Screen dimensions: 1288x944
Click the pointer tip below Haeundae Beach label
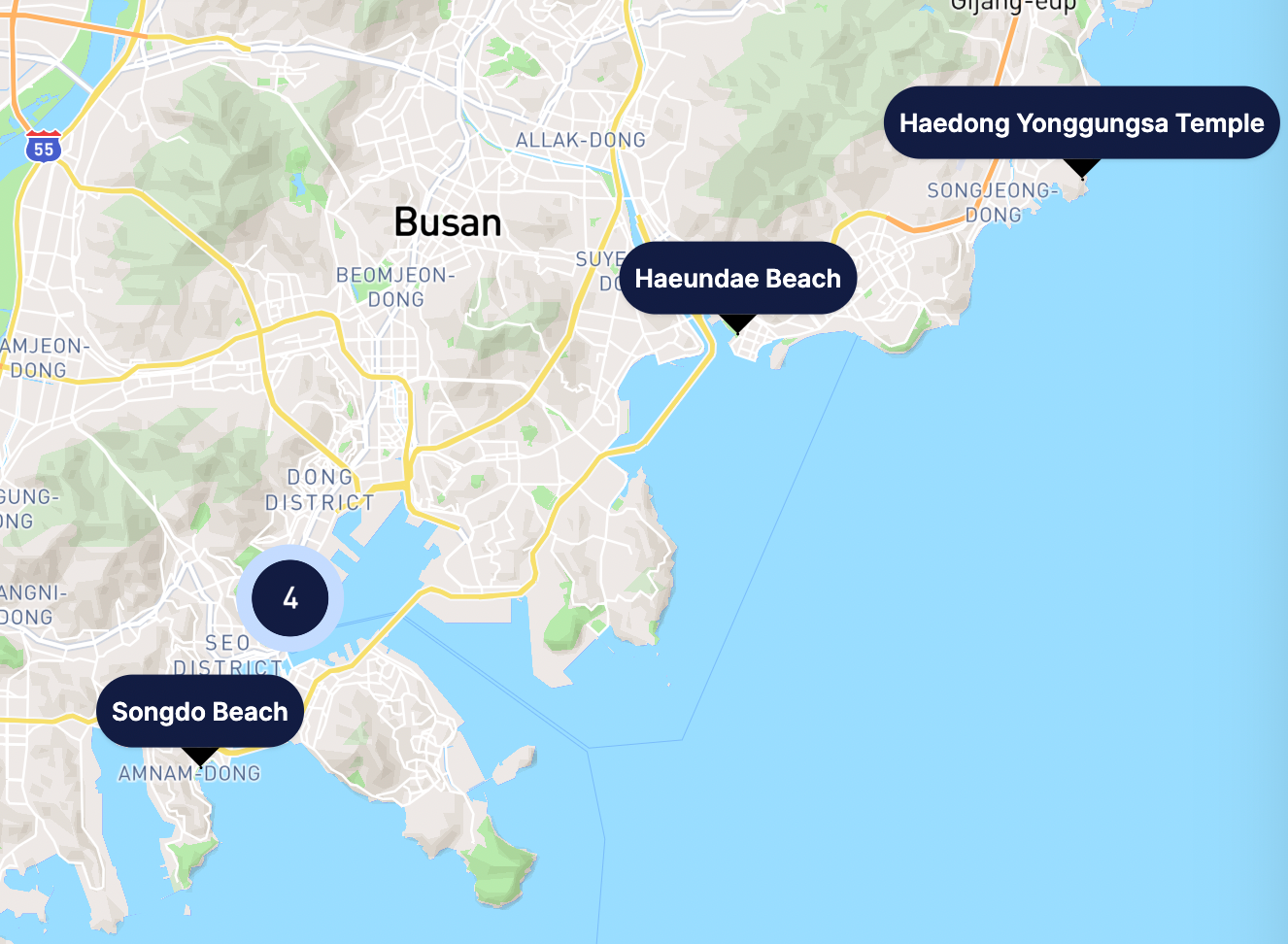[738, 325]
